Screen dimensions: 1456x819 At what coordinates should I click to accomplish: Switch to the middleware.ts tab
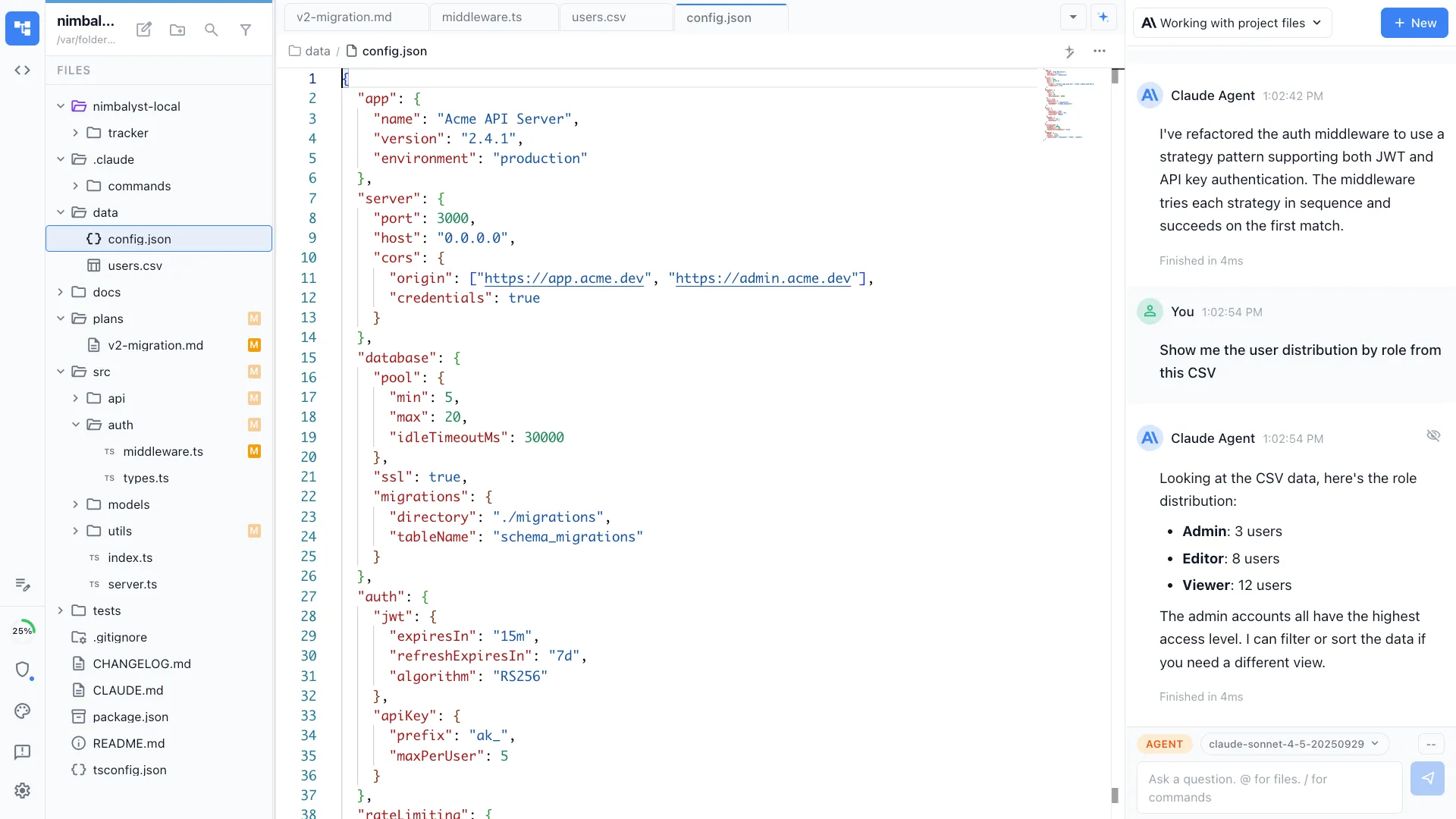tap(482, 17)
